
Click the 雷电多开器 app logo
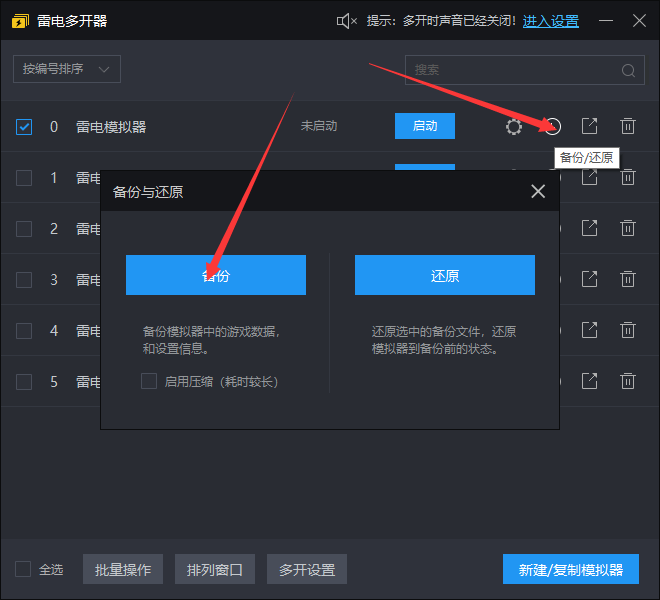(20, 21)
